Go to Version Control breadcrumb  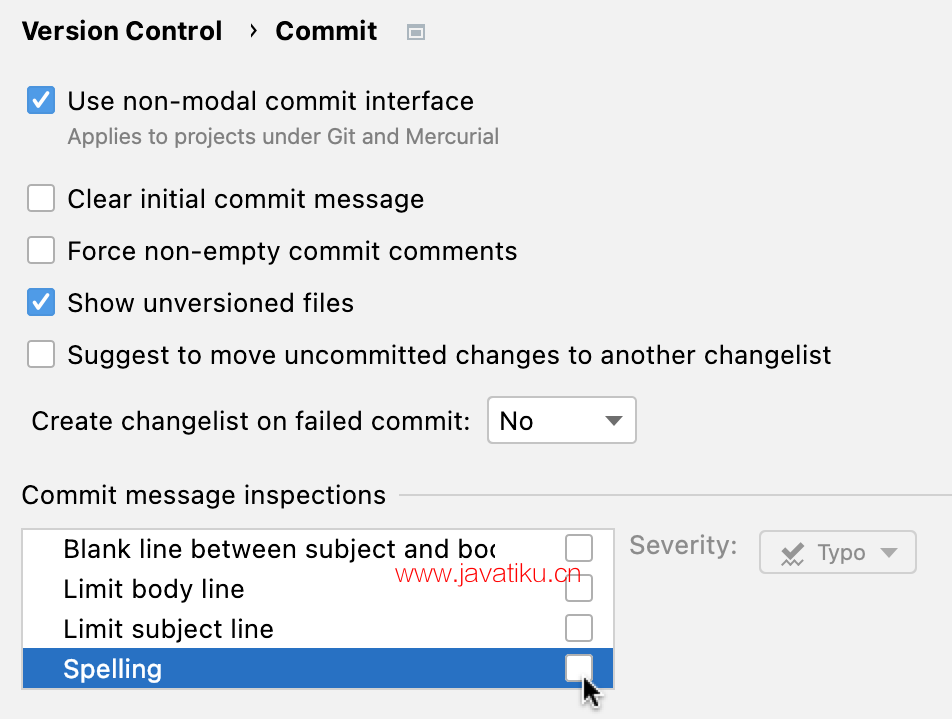[x=122, y=31]
